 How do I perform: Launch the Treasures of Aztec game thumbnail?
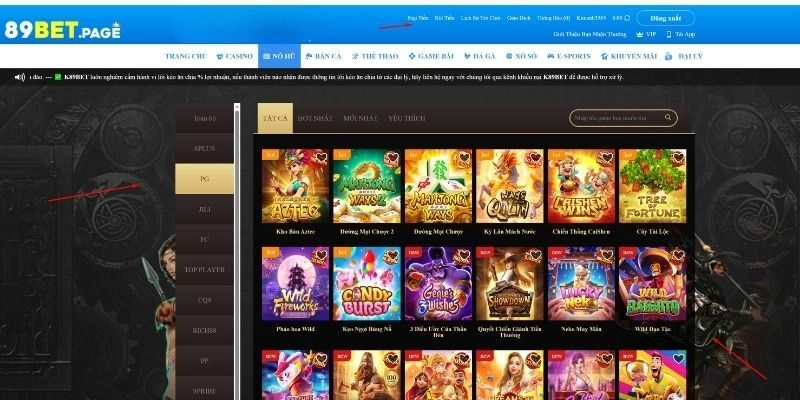[295, 186]
